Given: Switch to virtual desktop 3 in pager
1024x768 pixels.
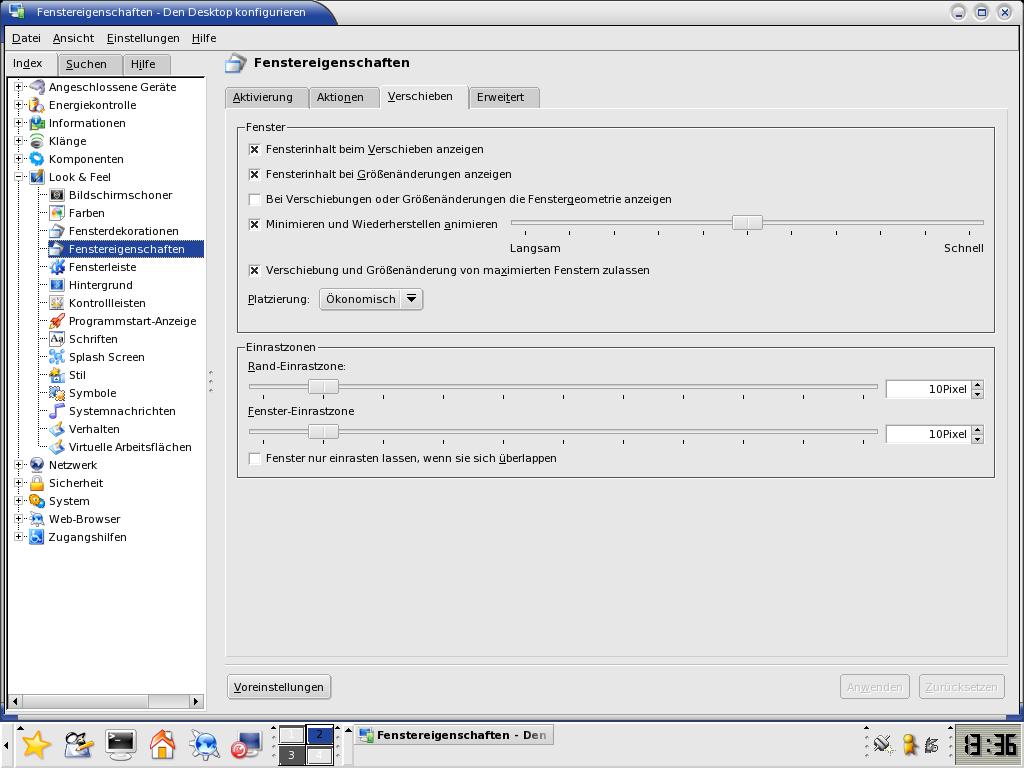Looking at the screenshot, I should [x=291, y=755].
